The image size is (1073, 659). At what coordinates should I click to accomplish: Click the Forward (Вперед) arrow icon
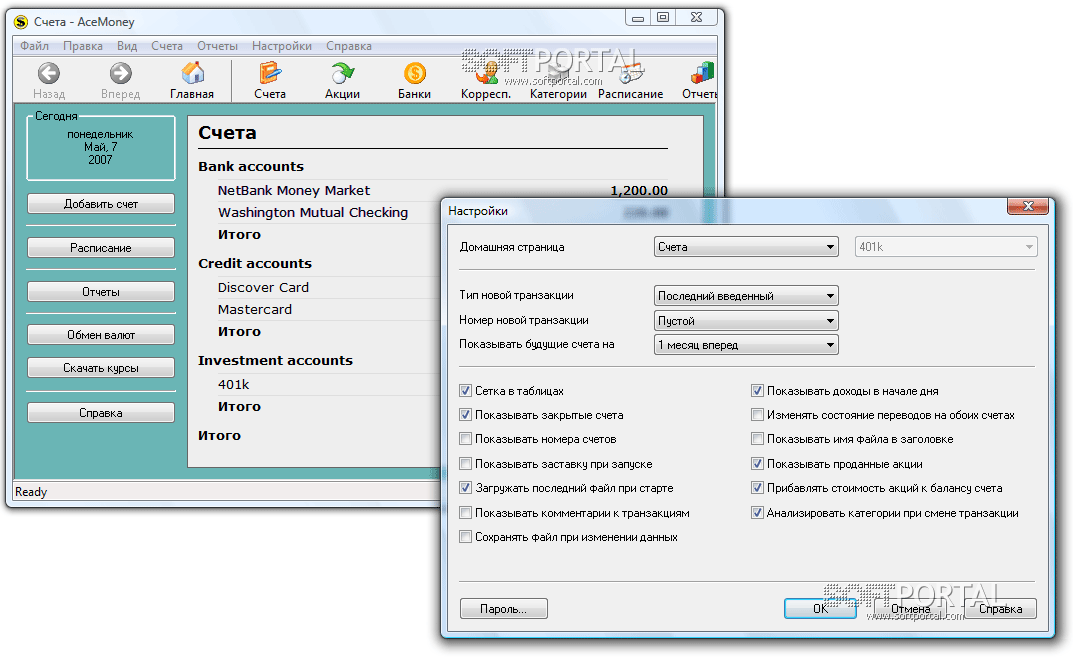click(x=120, y=73)
